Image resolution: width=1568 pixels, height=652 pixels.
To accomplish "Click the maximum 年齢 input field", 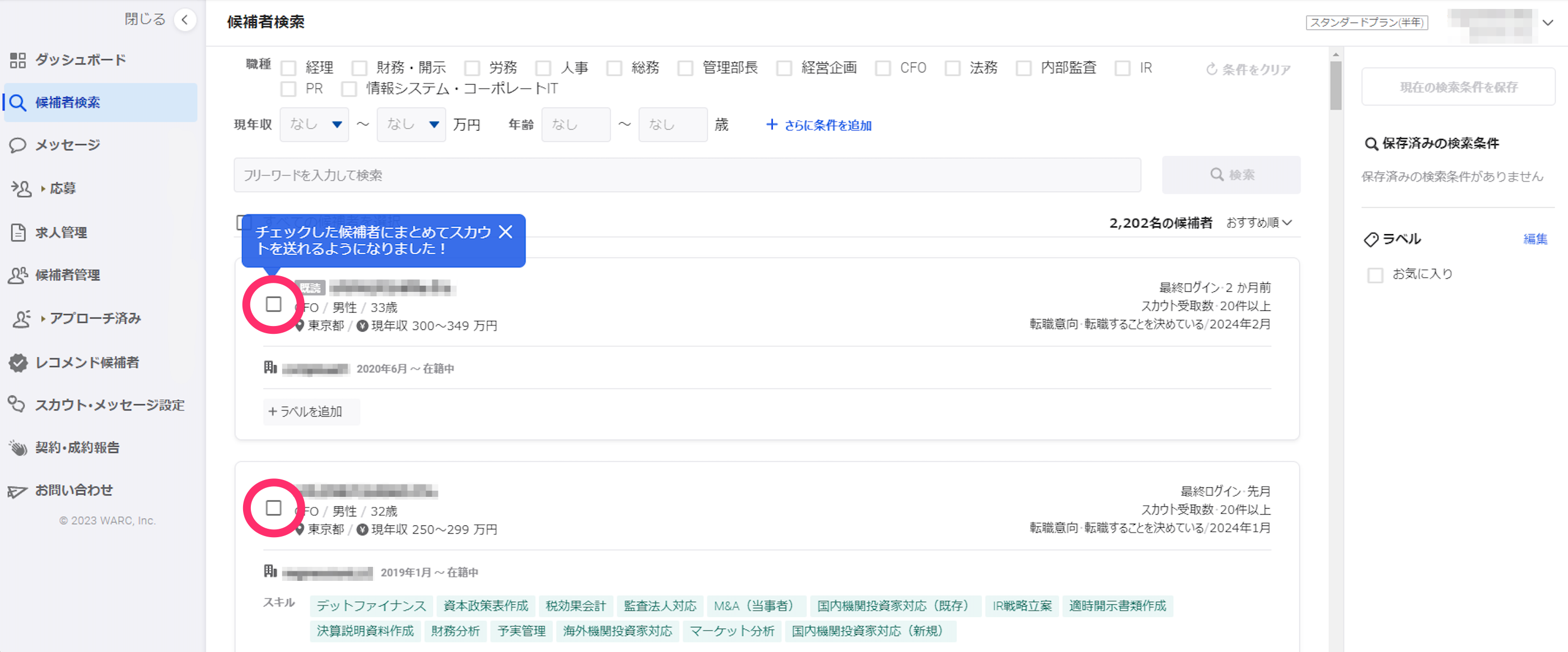I will click(673, 125).
